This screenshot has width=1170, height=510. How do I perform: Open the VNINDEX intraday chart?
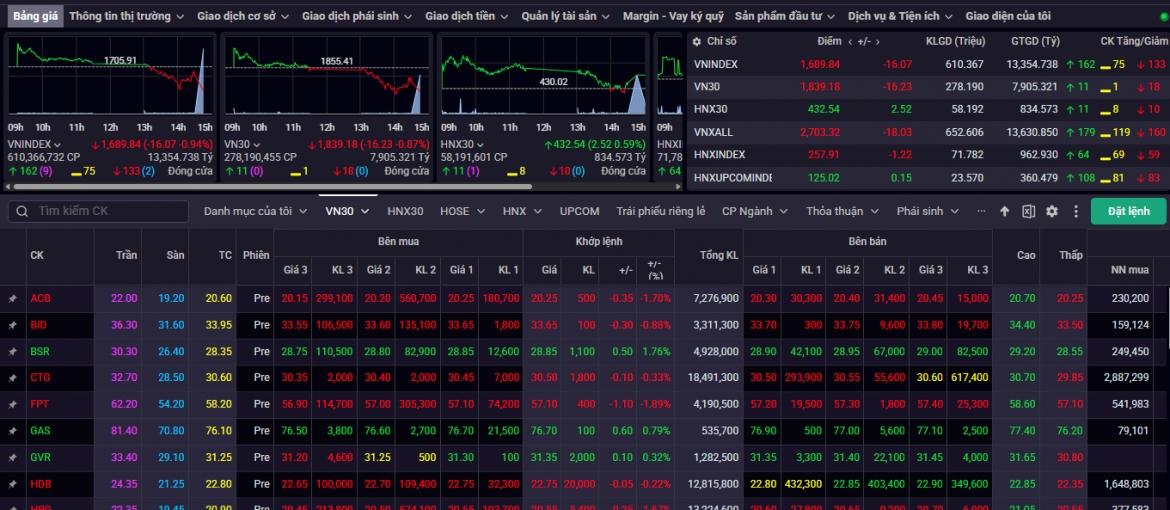coord(110,75)
